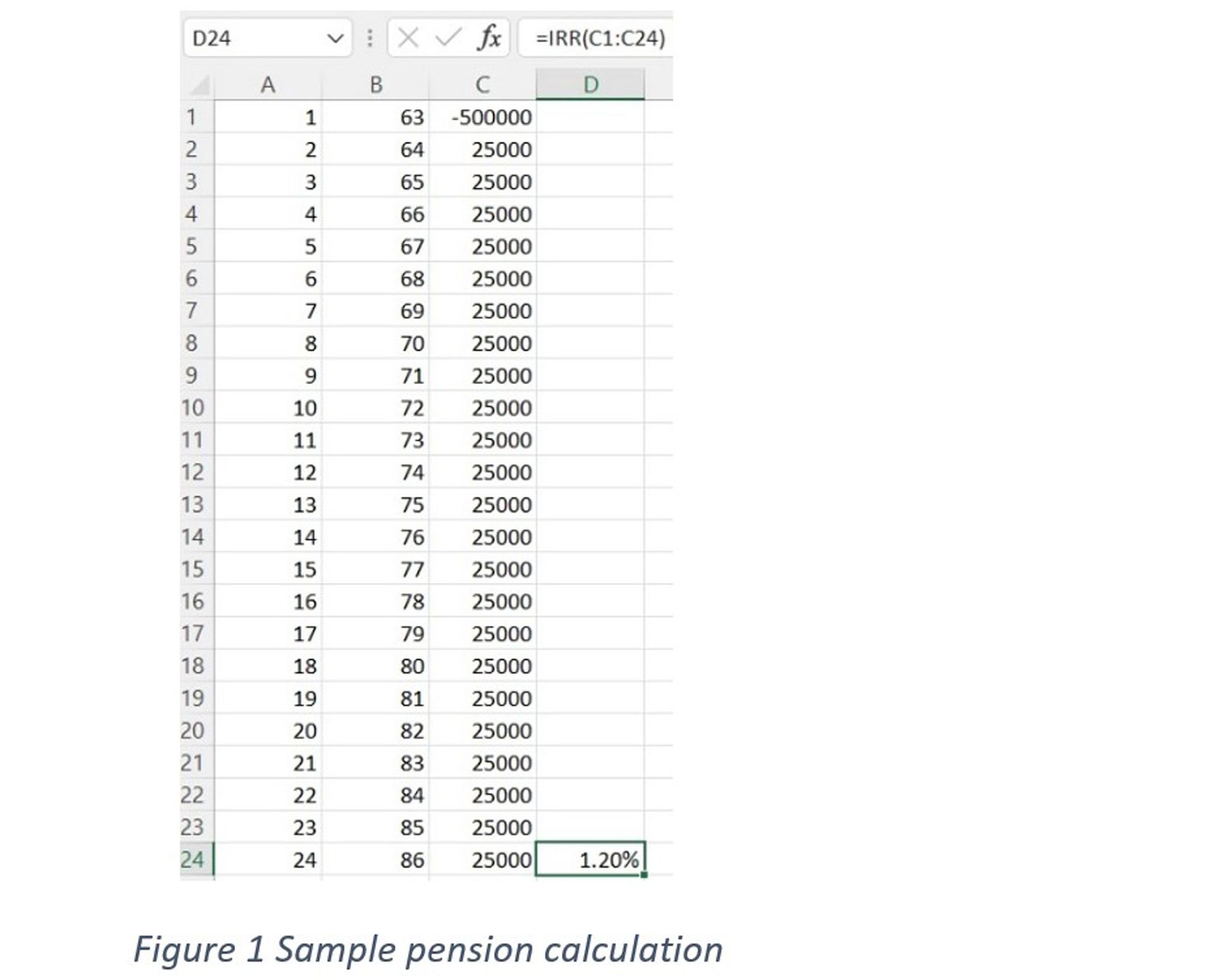The height and width of the screenshot is (980, 1217).
Task: Click the fill handle on cell D24
Action: (x=643, y=874)
